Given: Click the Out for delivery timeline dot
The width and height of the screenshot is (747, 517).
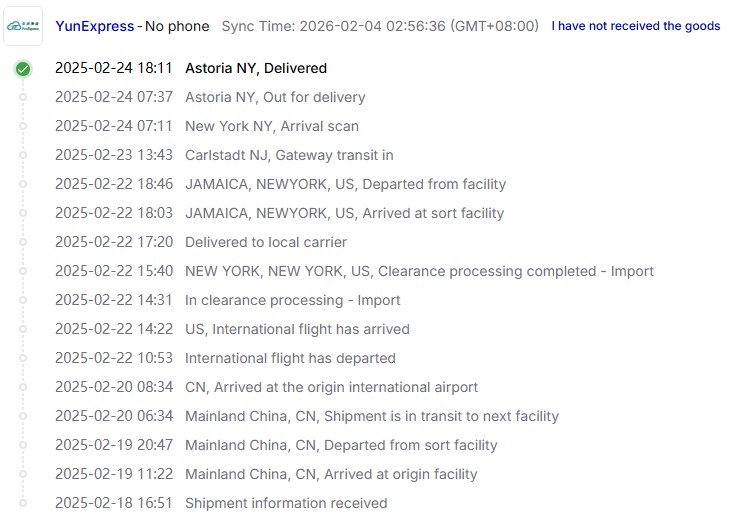Looking at the screenshot, I should pos(23,98).
